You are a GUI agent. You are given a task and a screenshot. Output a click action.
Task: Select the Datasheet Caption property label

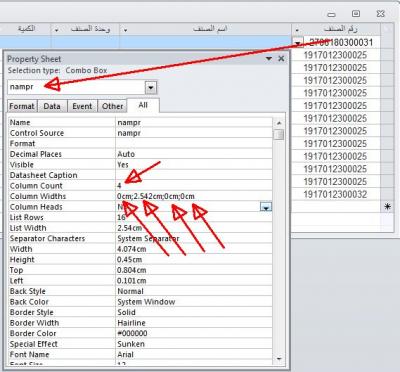tap(43, 175)
